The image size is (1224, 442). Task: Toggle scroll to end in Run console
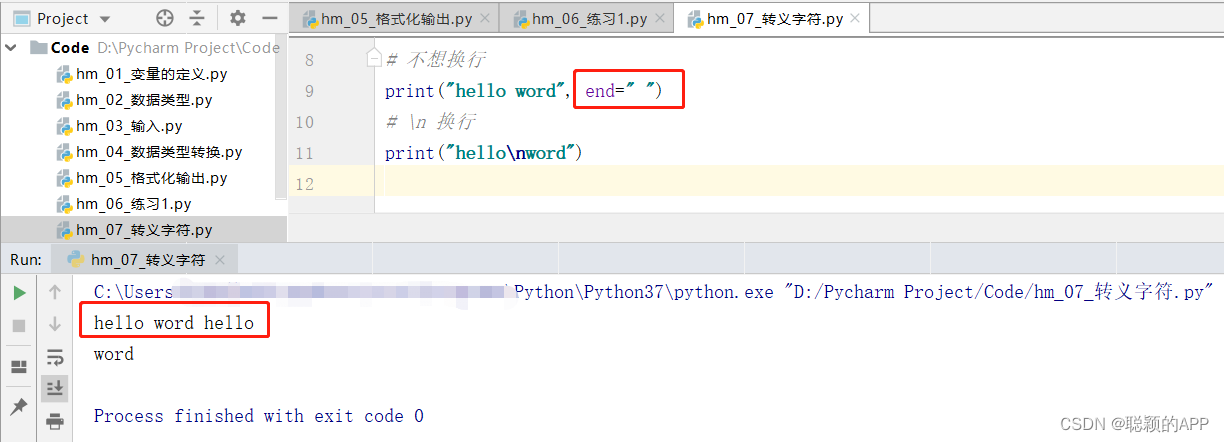click(55, 387)
